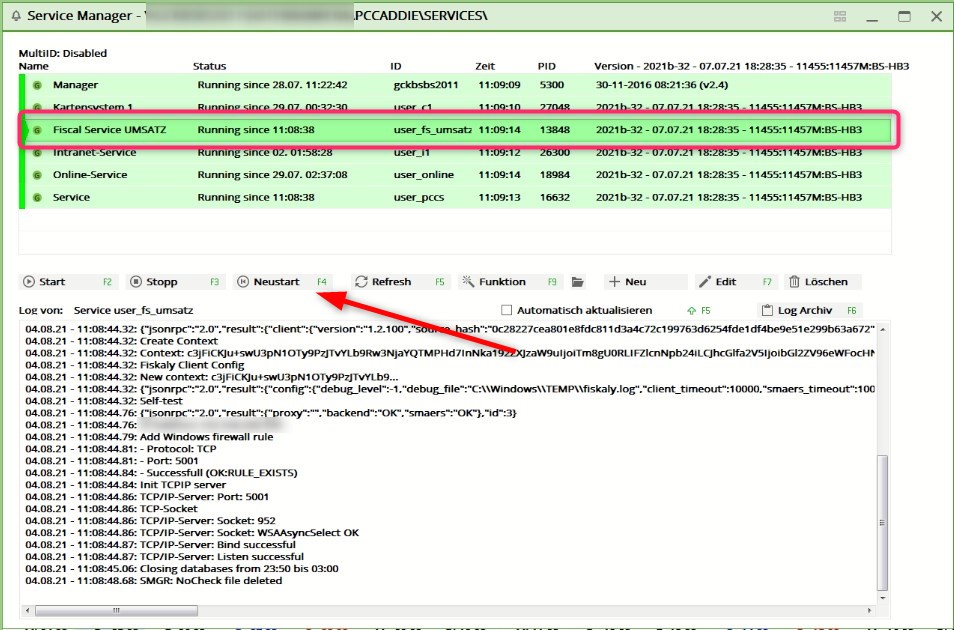Image resolution: width=954 pixels, height=630 pixels.
Task: Enable the Automatisch aktualisieren checkbox
Action: tap(507, 310)
